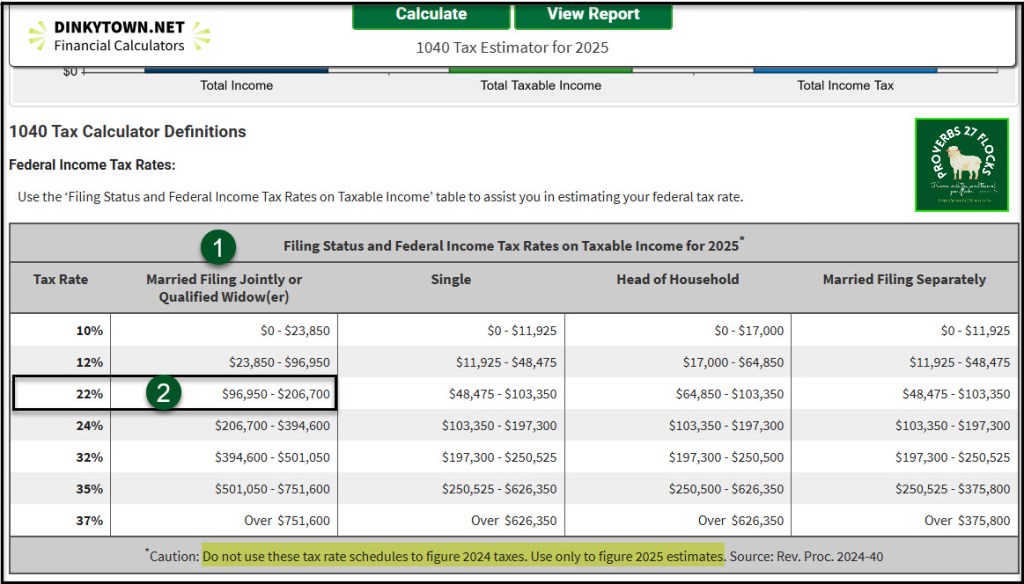Click the green number 1 marker
The height and width of the screenshot is (584, 1024).
tap(218, 247)
